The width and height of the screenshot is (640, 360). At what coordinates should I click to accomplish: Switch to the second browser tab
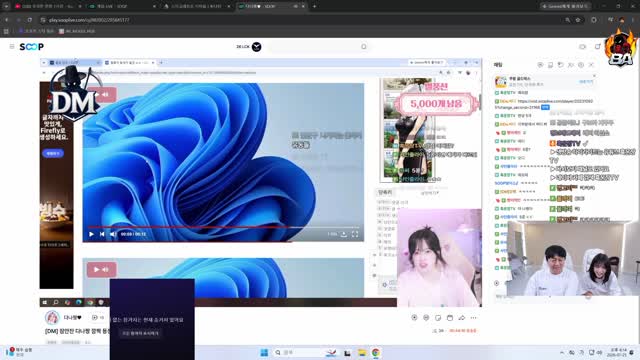(122, 6)
